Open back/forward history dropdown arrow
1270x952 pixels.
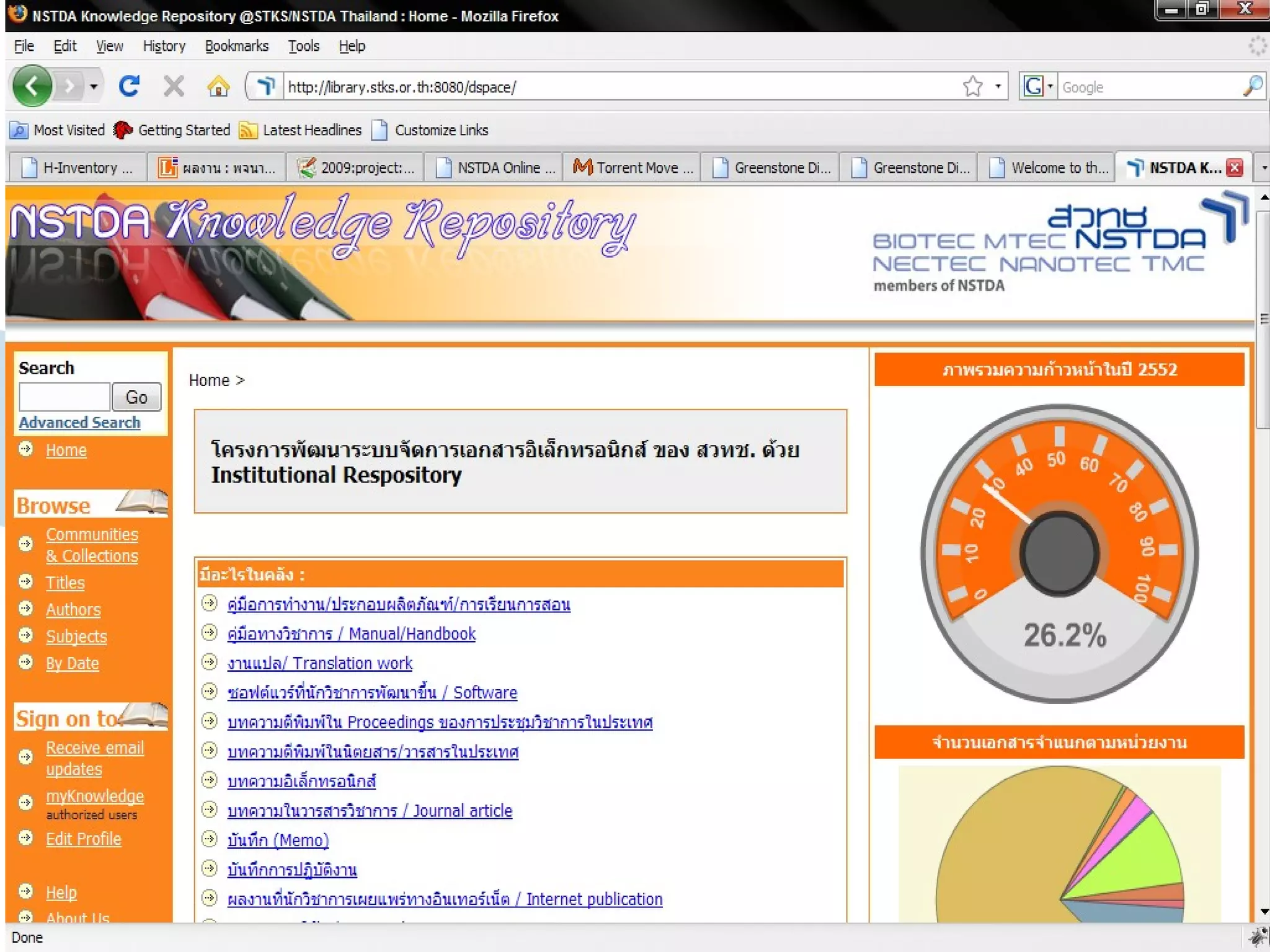94,86
